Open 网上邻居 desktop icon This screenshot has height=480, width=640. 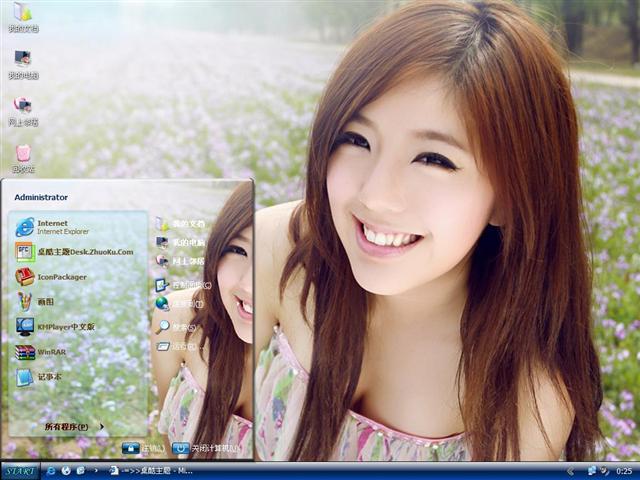coord(23,111)
